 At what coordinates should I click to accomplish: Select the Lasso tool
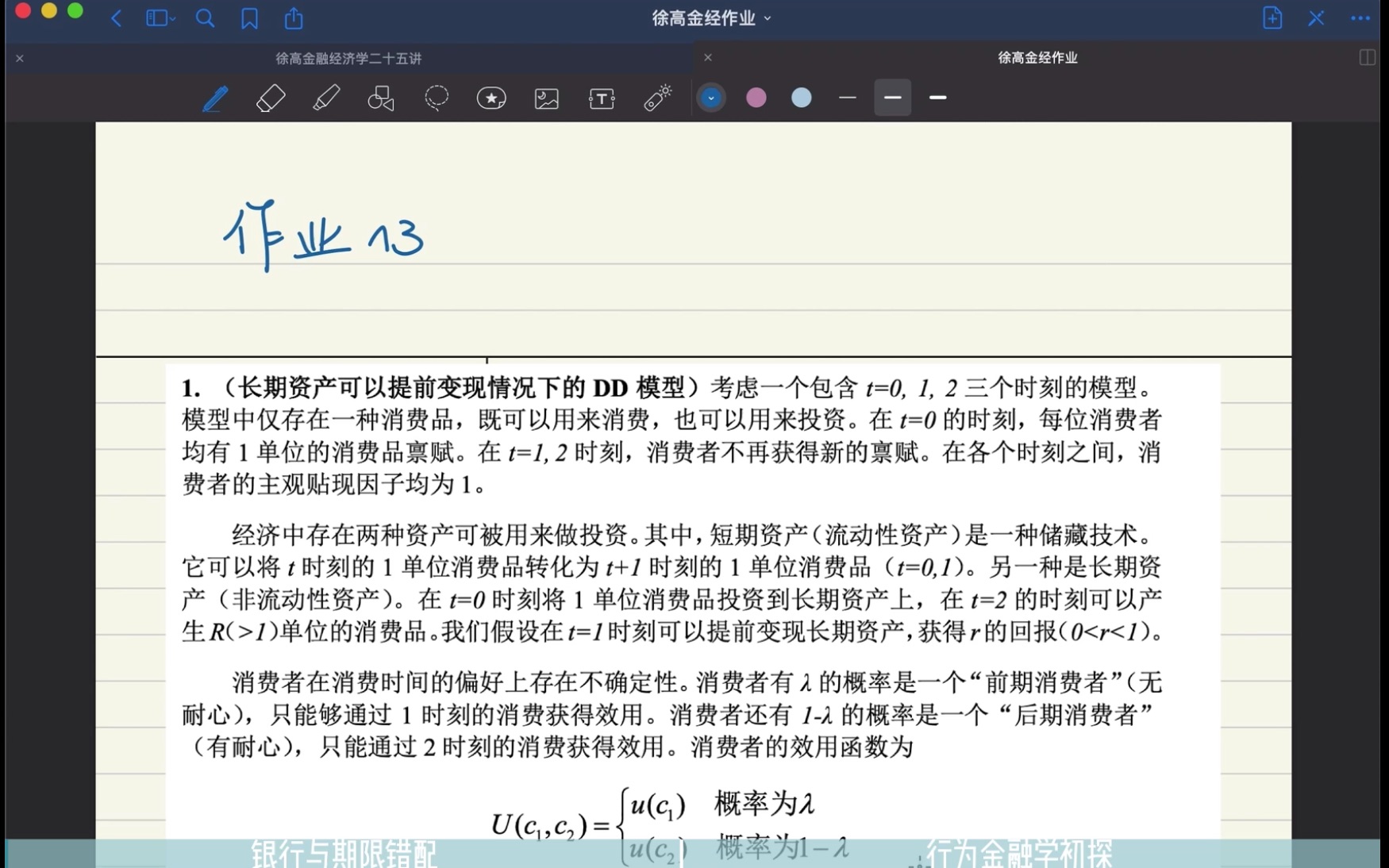pos(437,98)
